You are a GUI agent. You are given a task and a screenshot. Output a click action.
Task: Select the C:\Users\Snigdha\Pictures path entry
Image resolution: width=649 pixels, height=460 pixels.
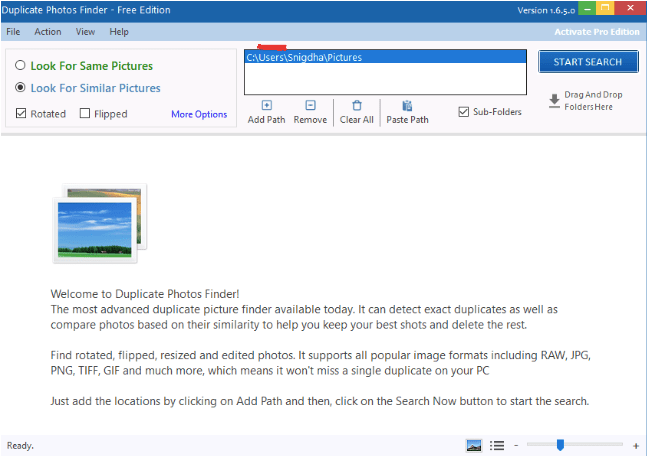(x=385, y=57)
